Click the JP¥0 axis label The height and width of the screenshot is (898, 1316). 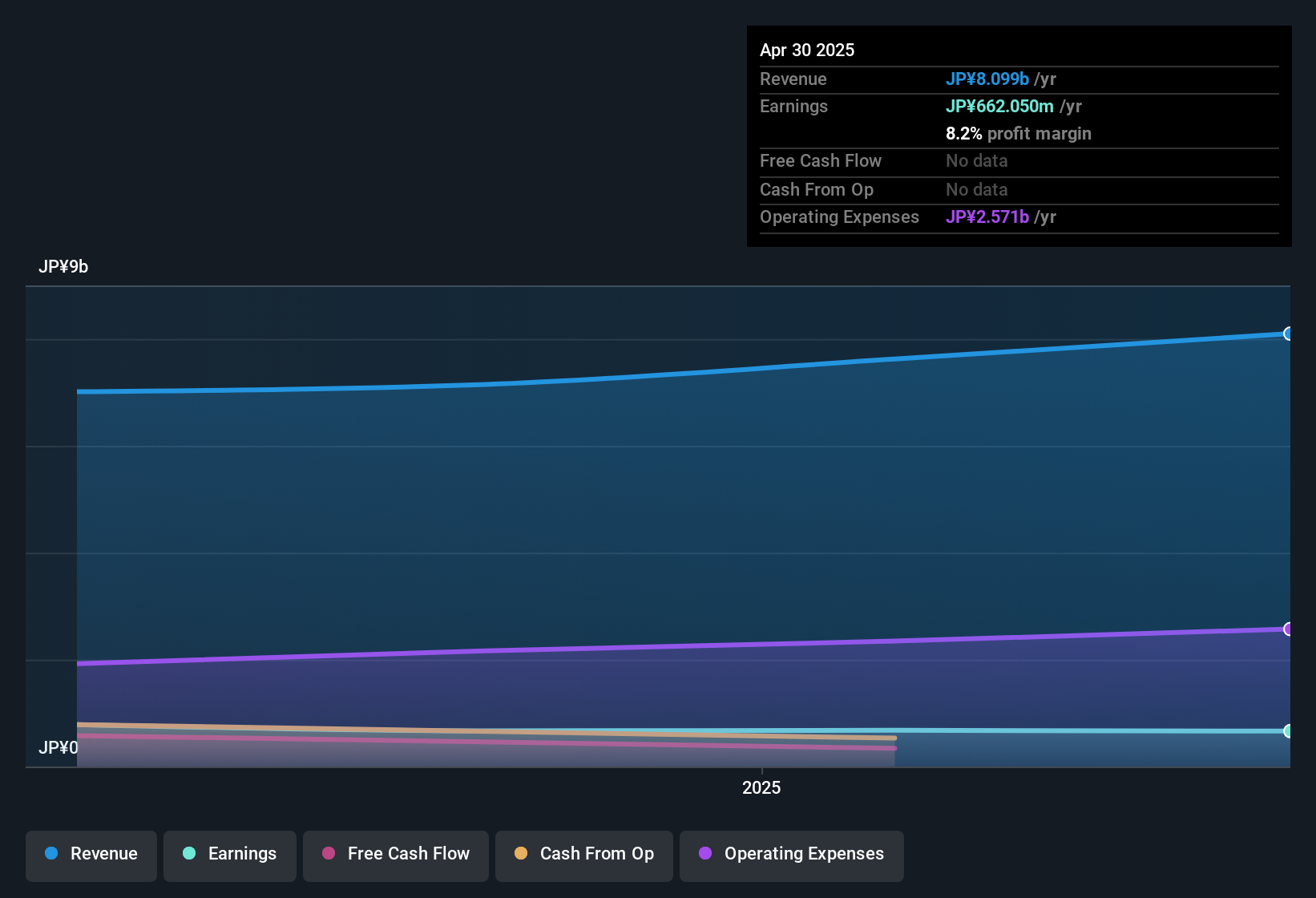coord(59,748)
